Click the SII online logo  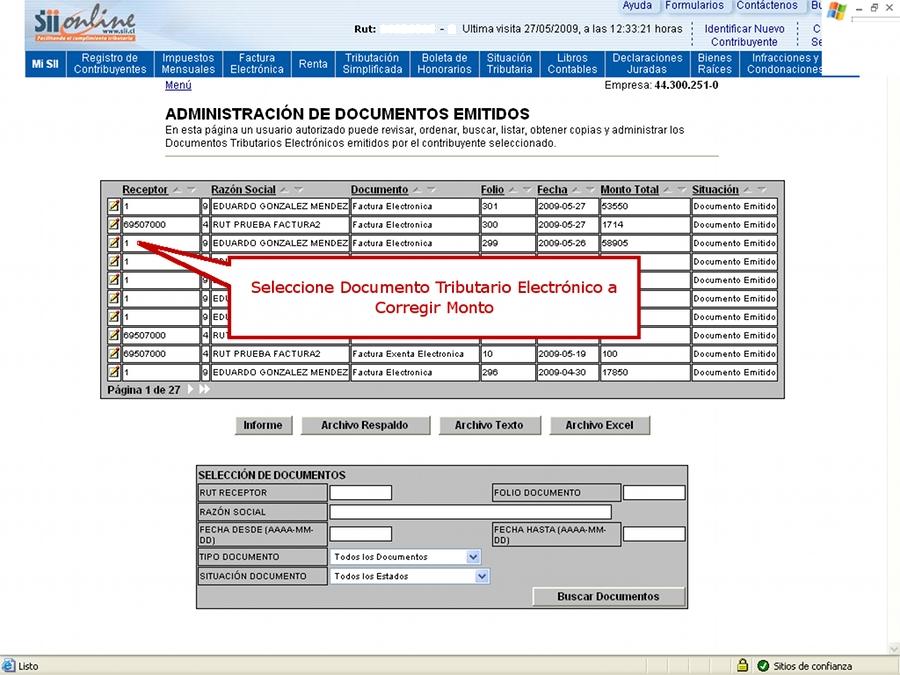85,24
